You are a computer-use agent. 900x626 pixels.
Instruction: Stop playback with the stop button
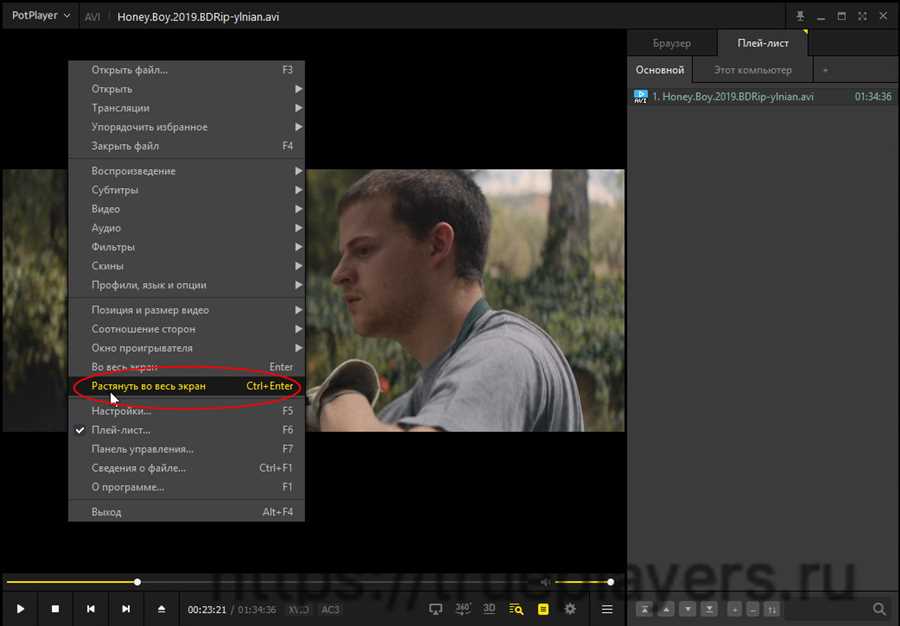click(55, 609)
